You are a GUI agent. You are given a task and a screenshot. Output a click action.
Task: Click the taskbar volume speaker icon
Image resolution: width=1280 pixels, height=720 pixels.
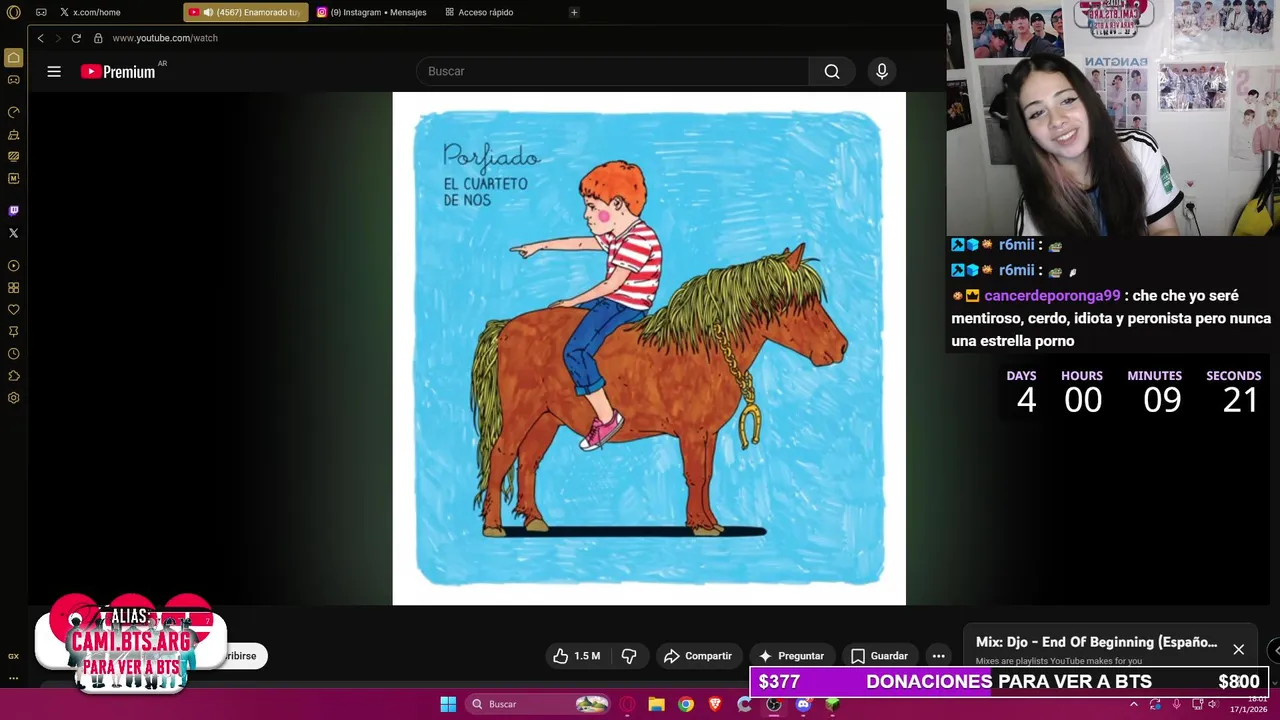point(1212,704)
